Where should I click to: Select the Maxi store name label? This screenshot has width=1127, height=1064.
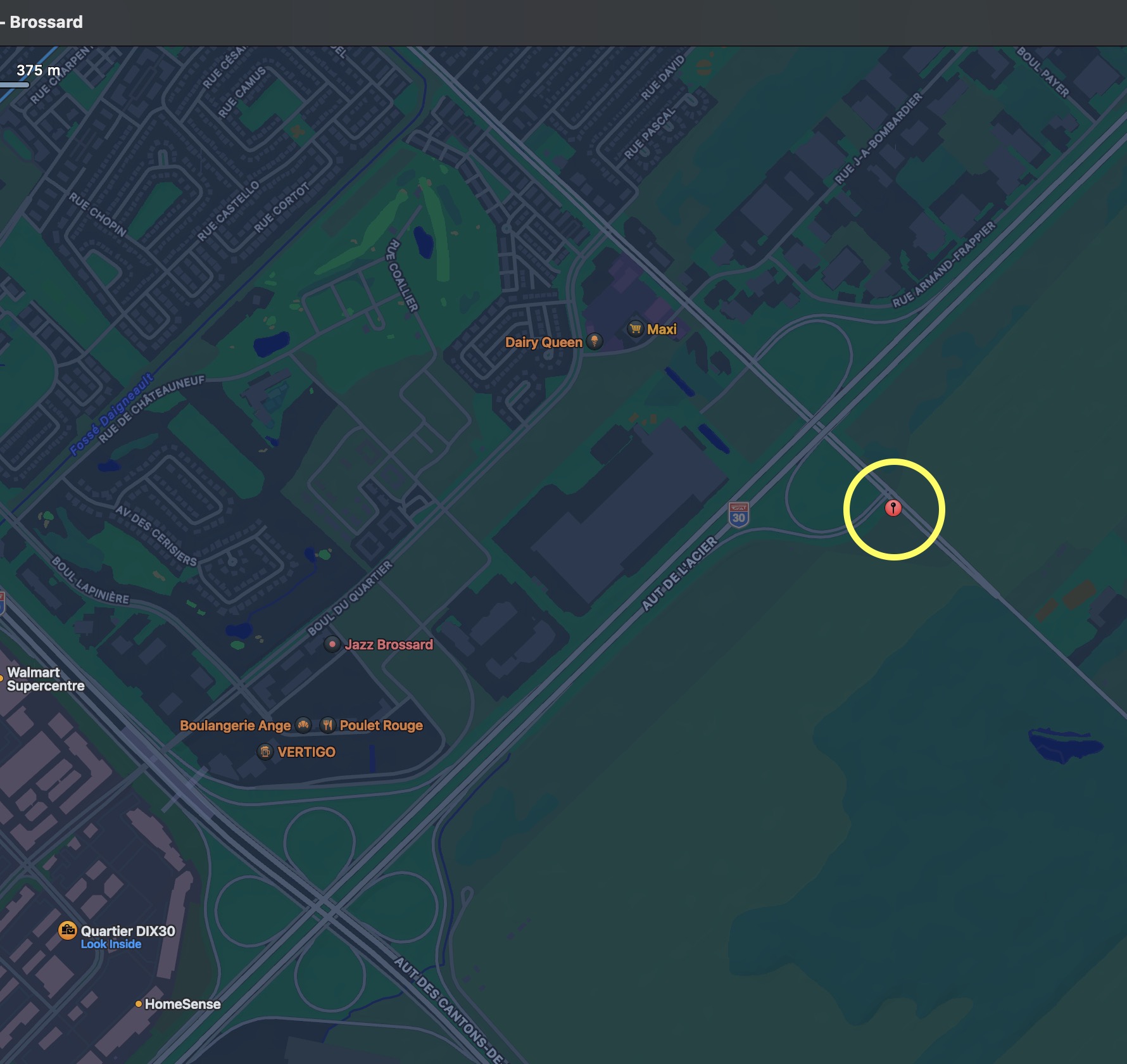pos(662,329)
